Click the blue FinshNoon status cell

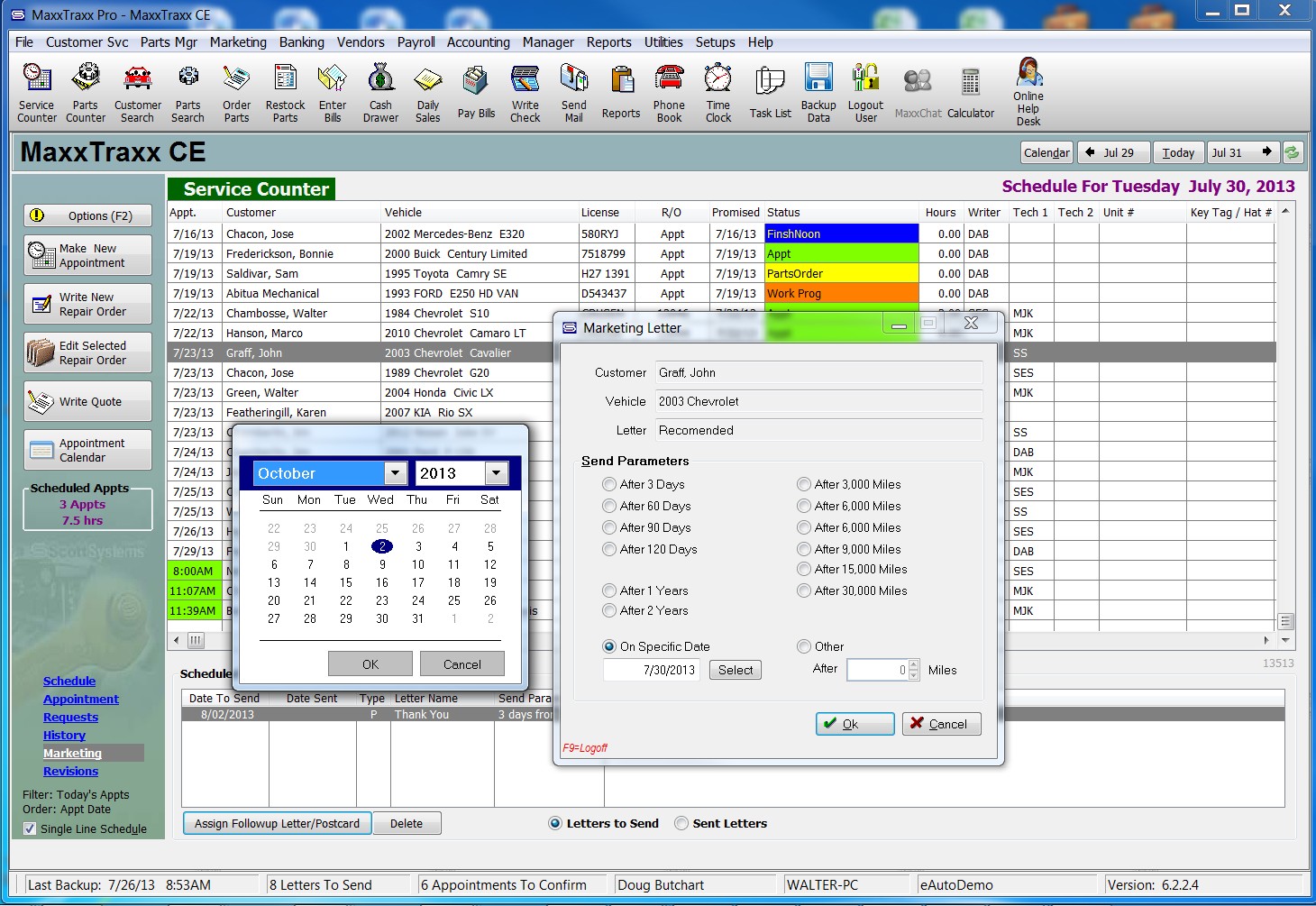[x=841, y=233]
